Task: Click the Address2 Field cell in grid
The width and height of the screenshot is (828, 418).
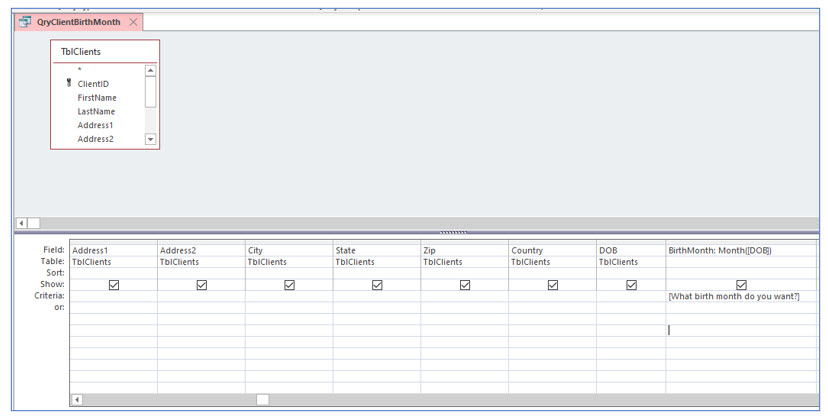Action: [202, 250]
